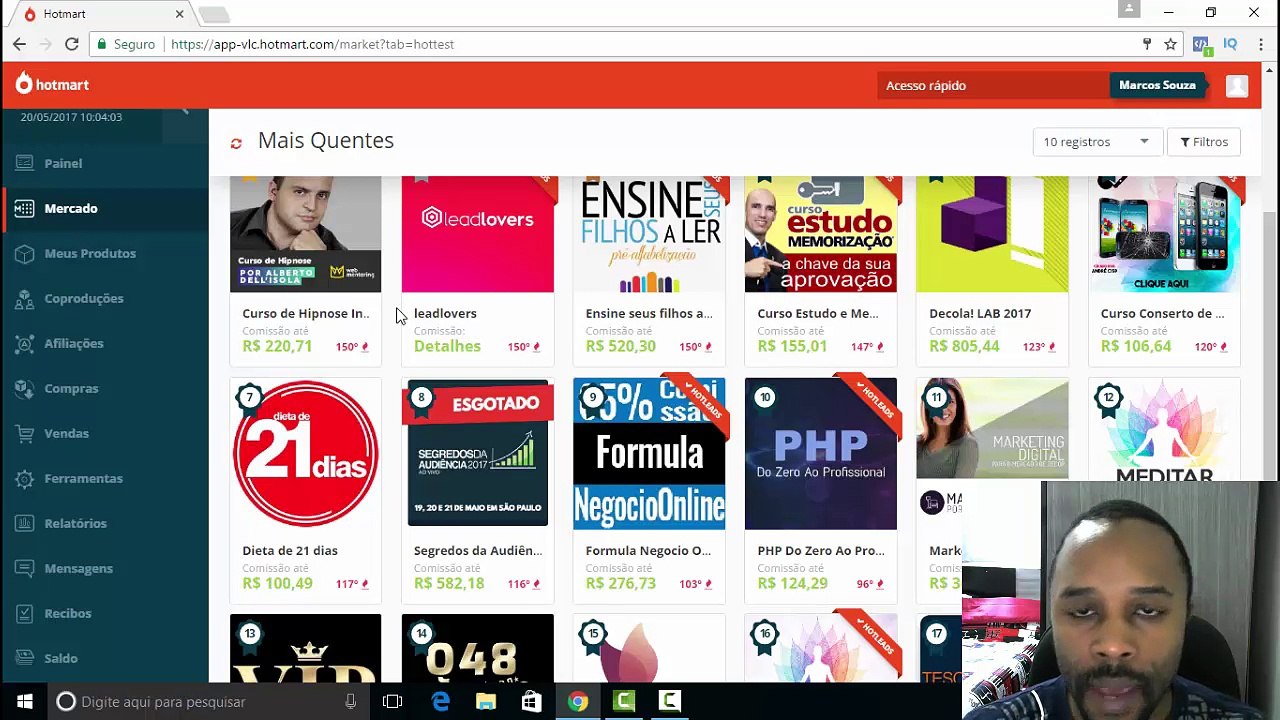The image size is (1280, 720).
Task: Open PHP Do Zero Ao Profissional title
Action: pyautogui.click(x=821, y=550)
